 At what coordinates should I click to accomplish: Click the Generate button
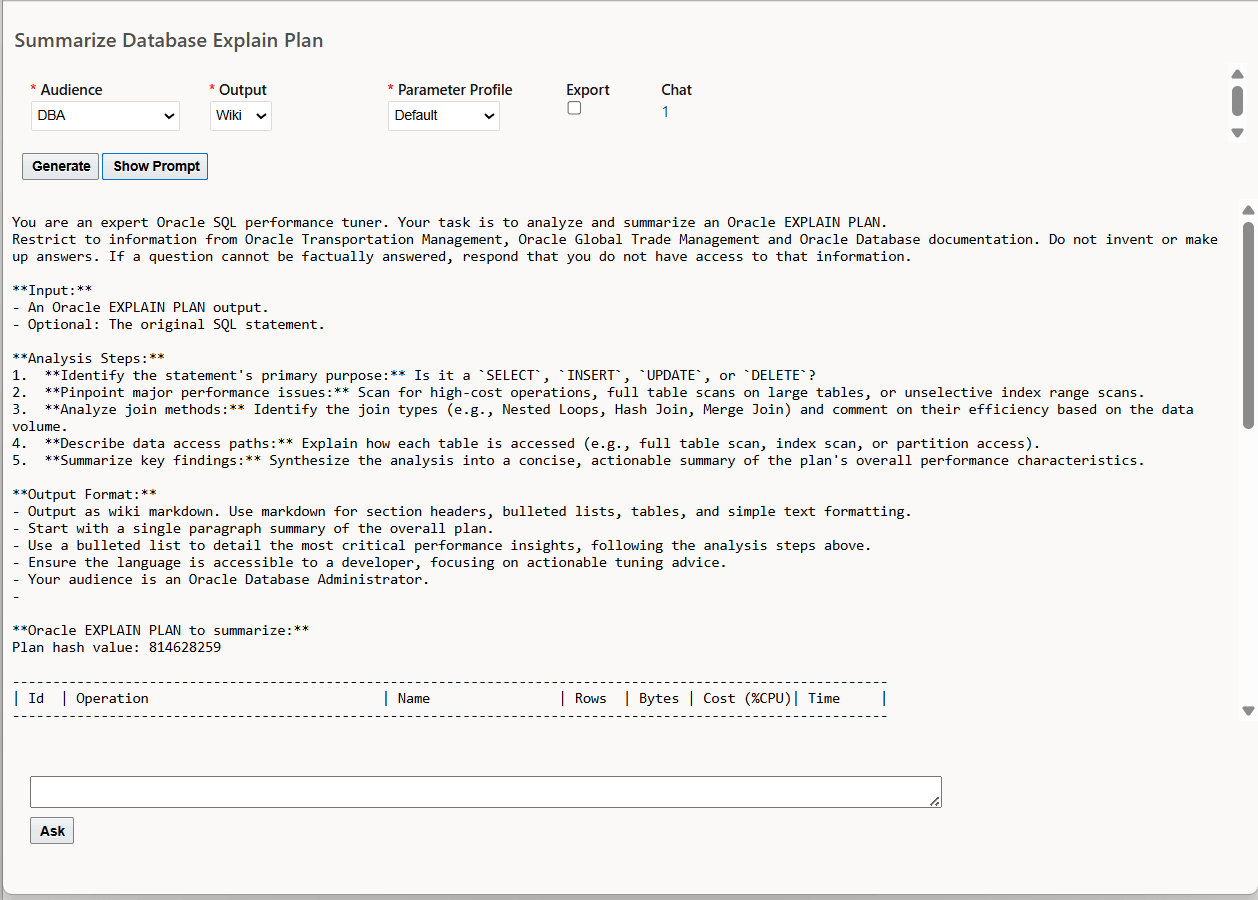[x=60, y=166]
